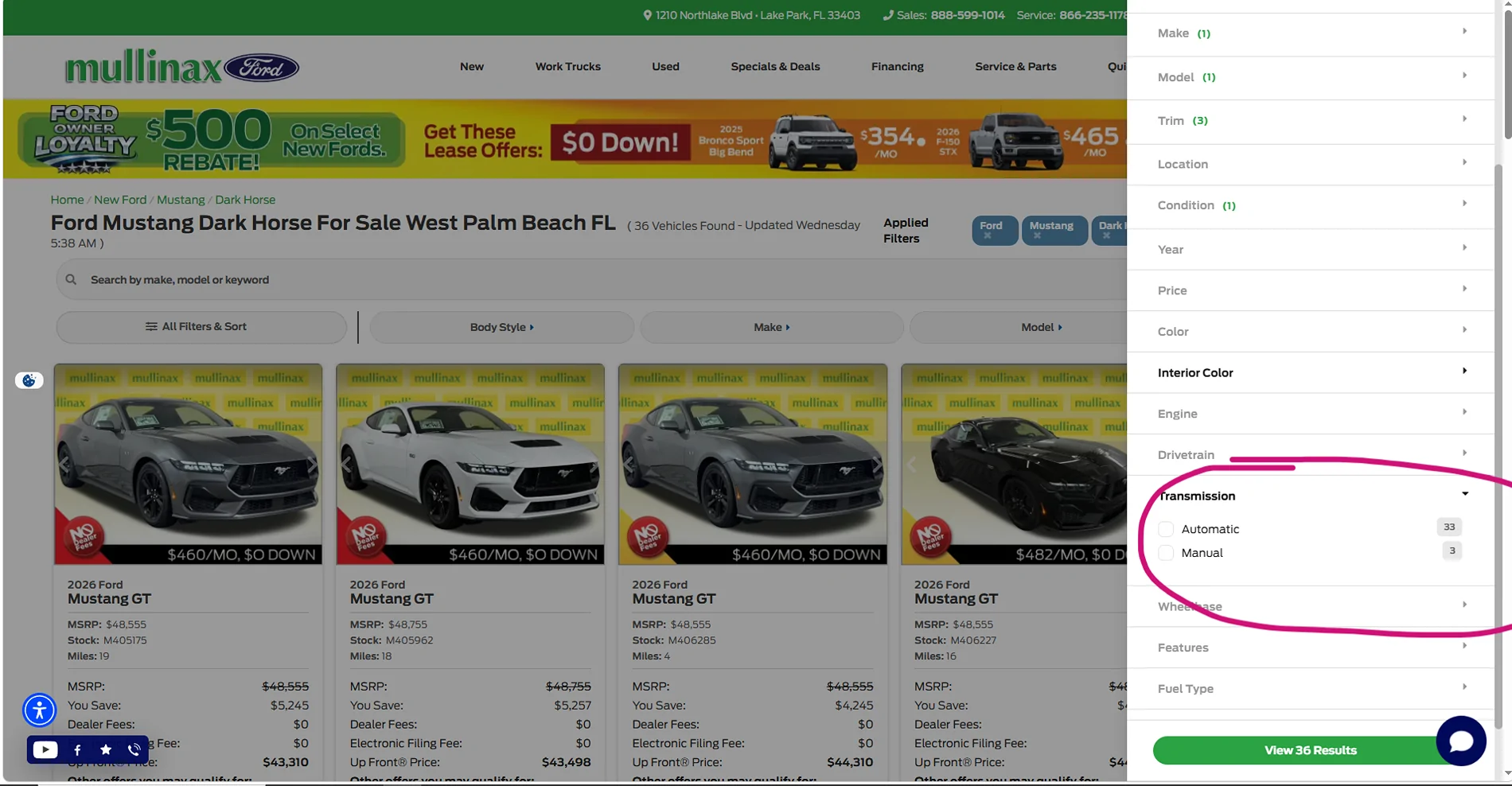Open the Financing menu
Image resolution: width=1512 pixels, height=786 pixels.
[x=898, y=67]
